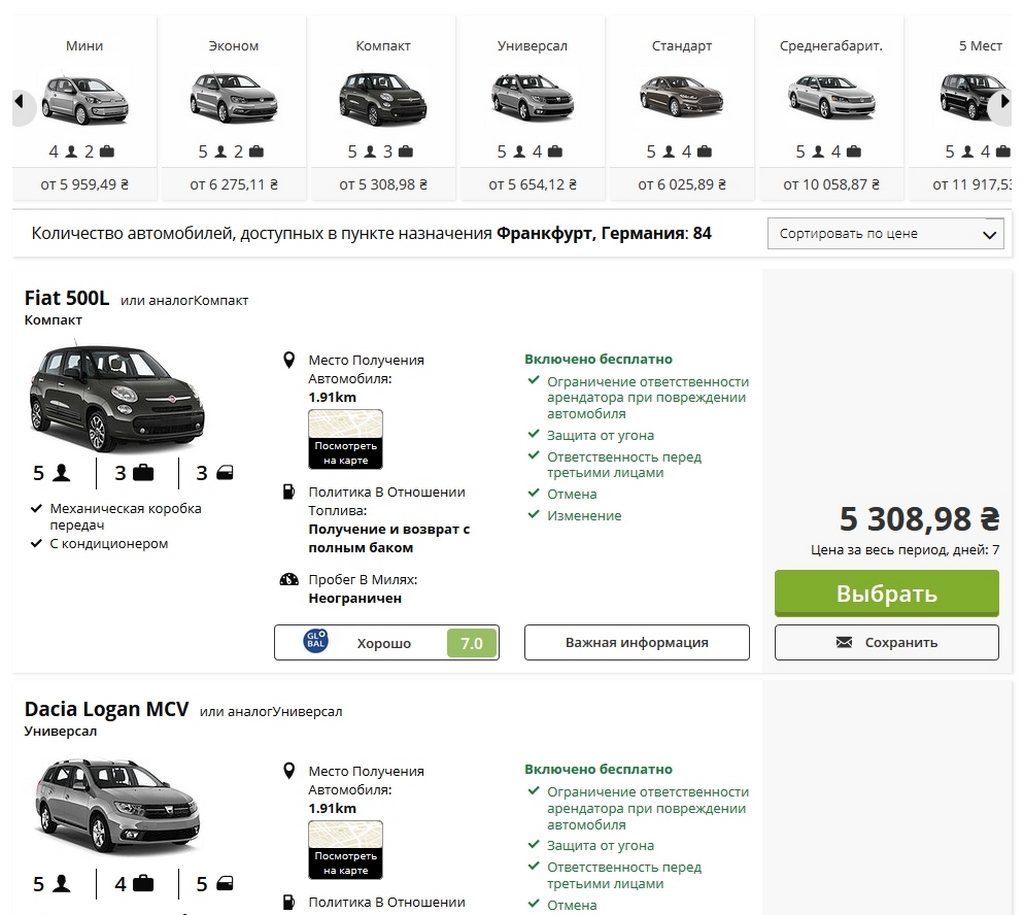Click the Global supplier logo icon

click(x=315, y=641)
